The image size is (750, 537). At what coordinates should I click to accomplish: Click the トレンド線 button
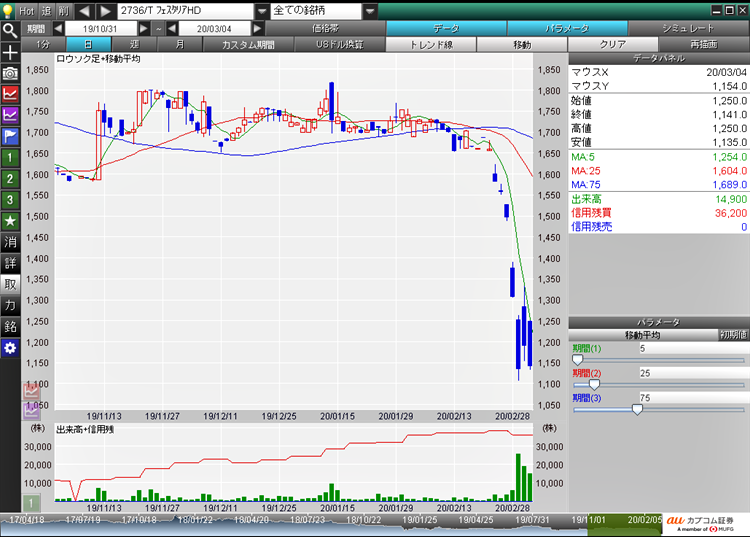click(x=430, y=45)
